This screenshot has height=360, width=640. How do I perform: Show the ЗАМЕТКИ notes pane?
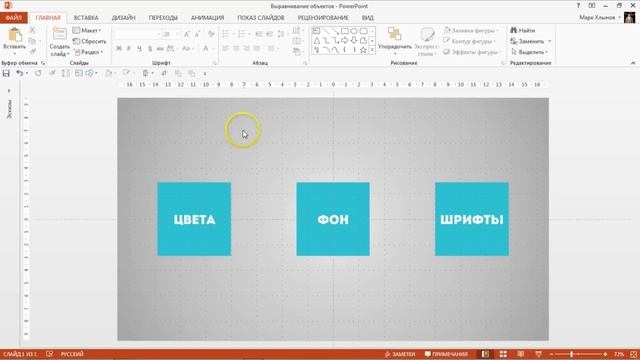(400, 354)
